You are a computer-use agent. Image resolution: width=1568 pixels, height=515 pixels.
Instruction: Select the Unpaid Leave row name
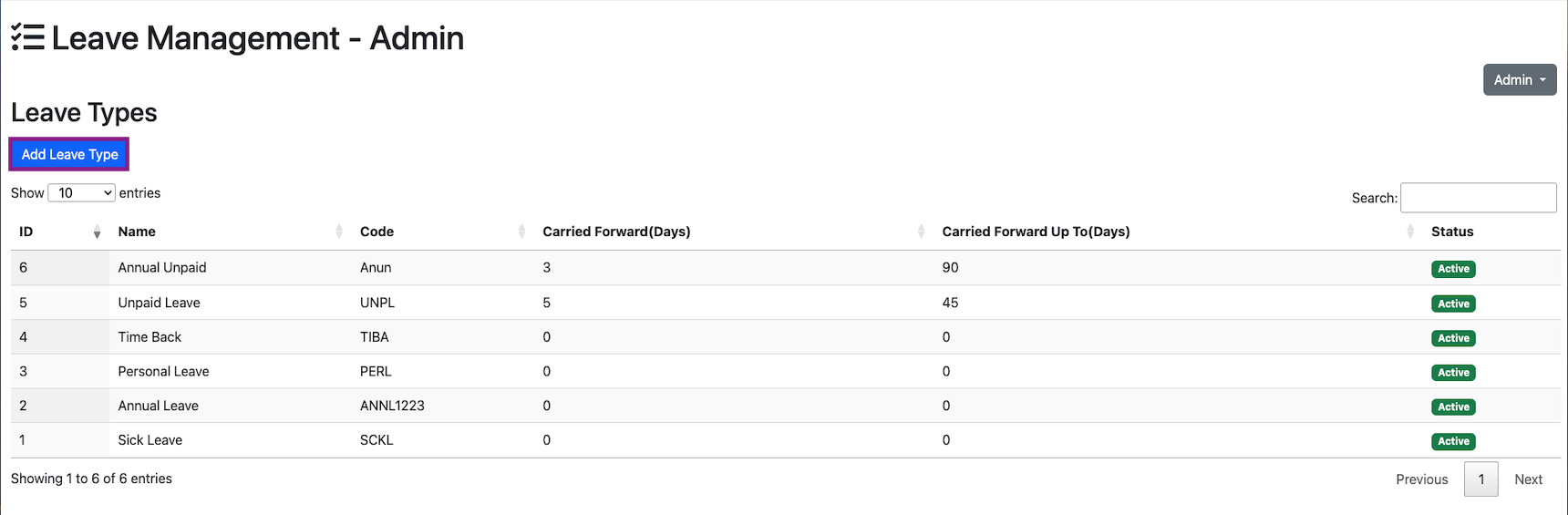coord(159,303)
